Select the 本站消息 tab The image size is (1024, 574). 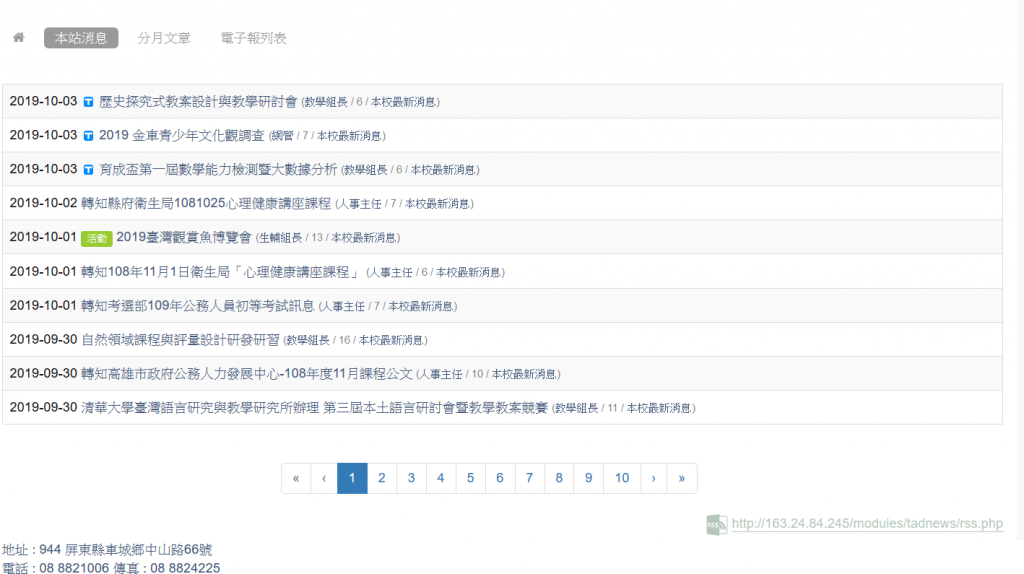click(81, 38)
